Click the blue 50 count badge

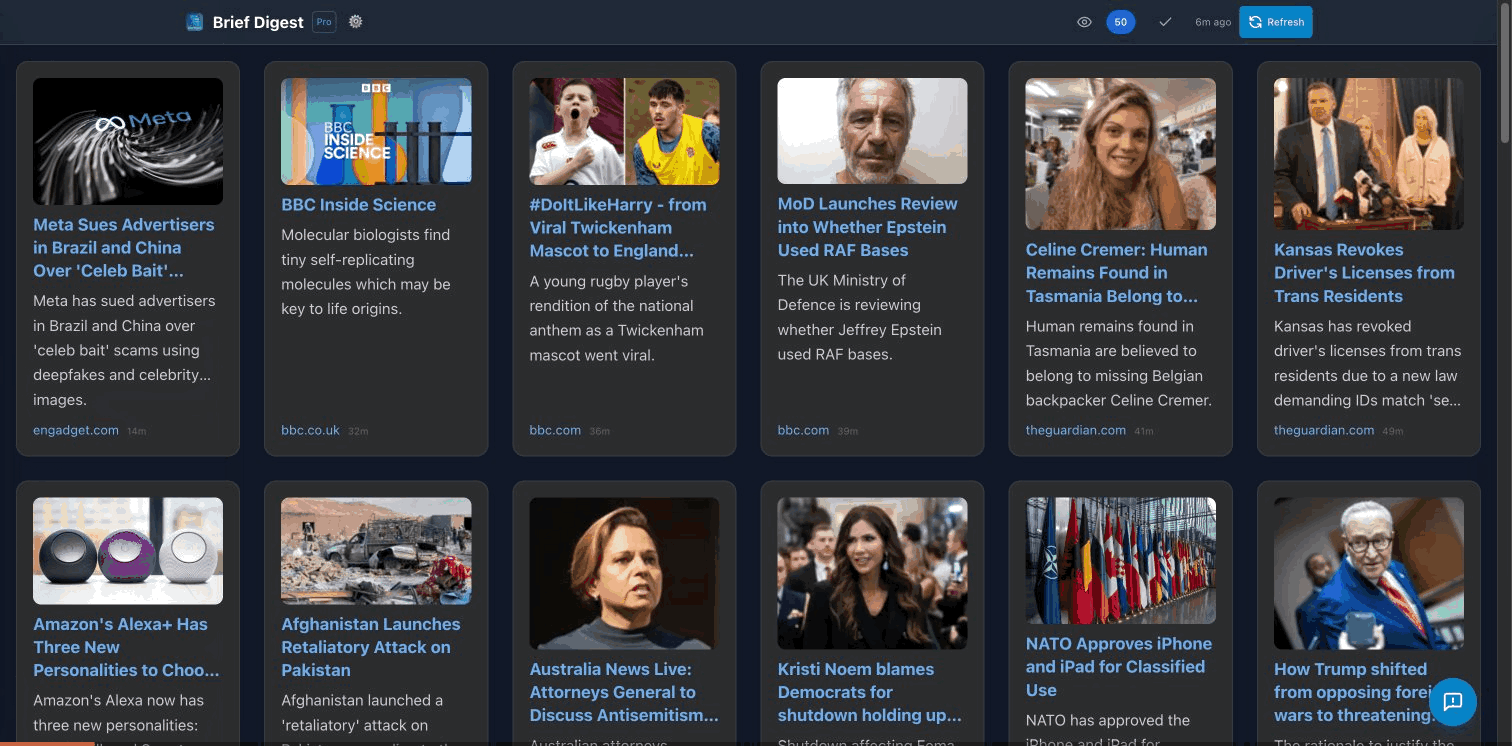click(1120, 22)
